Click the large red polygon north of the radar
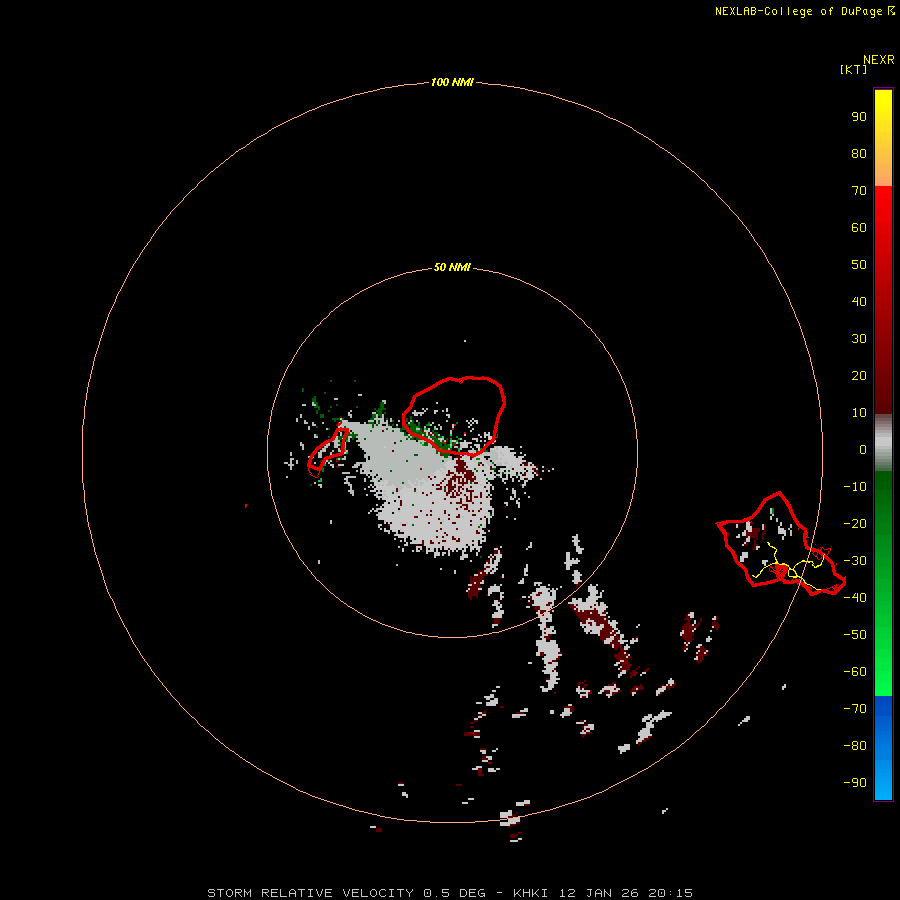 tap(454, 416)
